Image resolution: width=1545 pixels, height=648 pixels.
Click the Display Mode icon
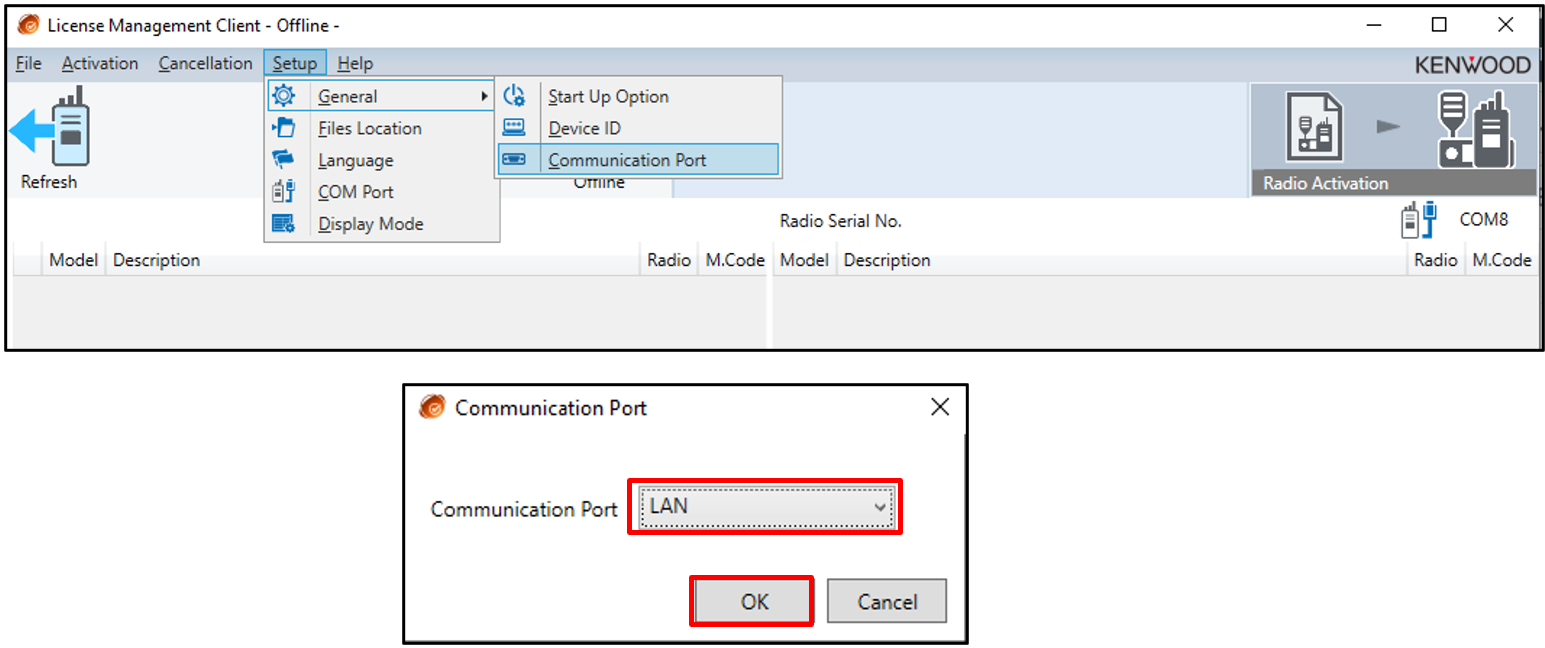pyautogui.click(x=284, y=223)
